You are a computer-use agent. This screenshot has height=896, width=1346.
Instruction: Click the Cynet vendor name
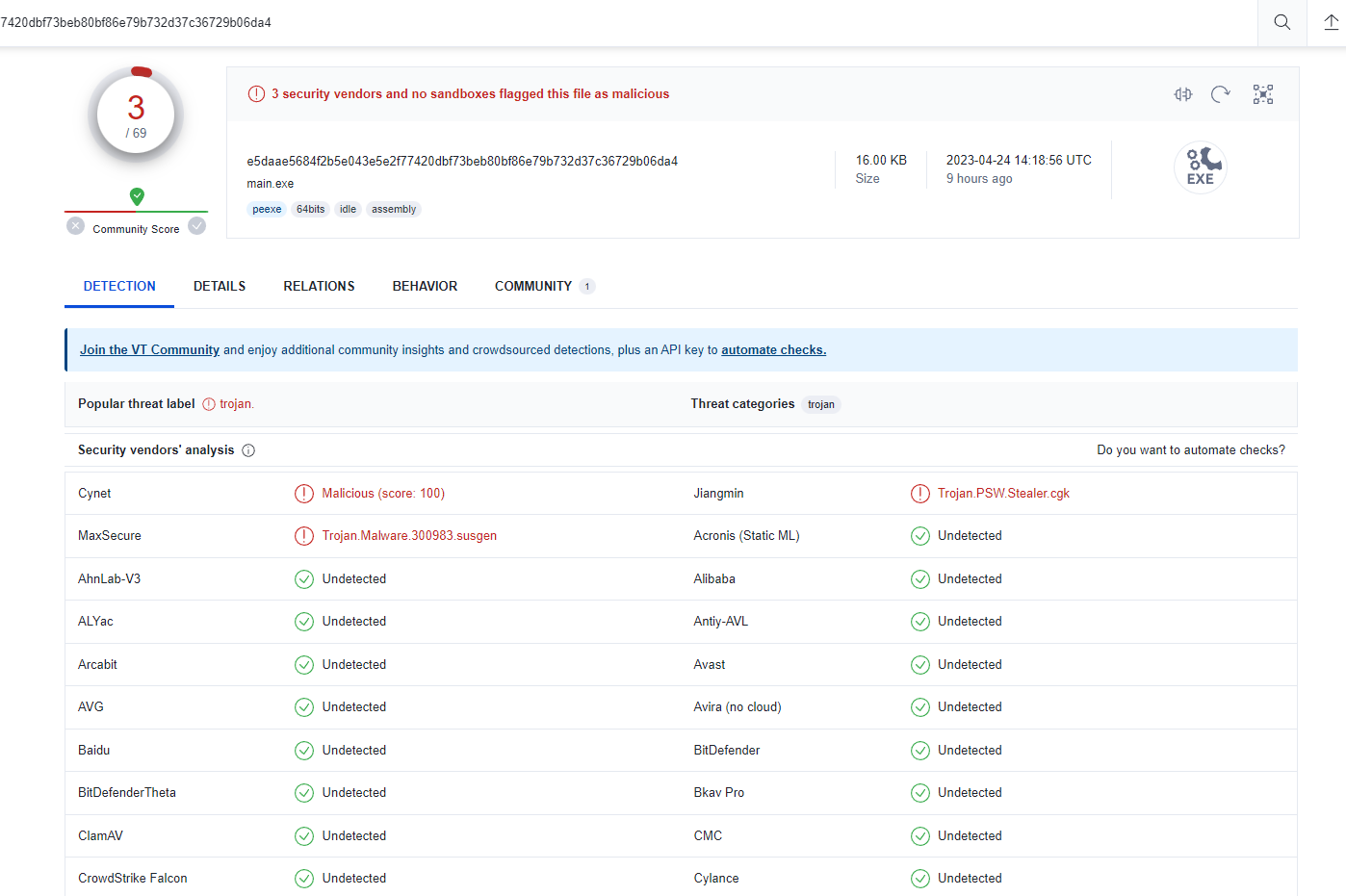pyautogui.click(x=94, y=494)
